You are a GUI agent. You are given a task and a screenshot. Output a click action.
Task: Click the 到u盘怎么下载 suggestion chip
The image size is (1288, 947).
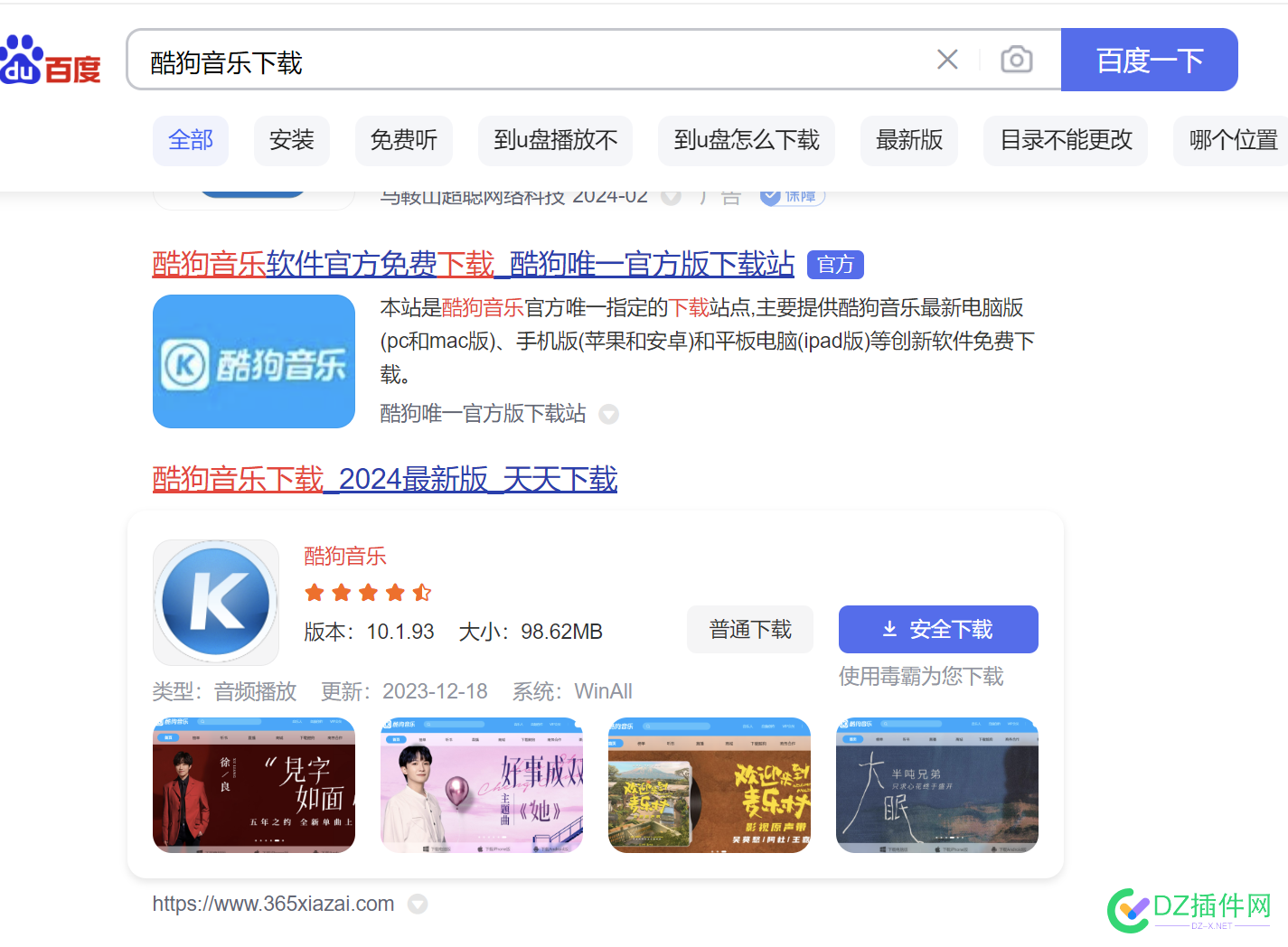[746, 140]
